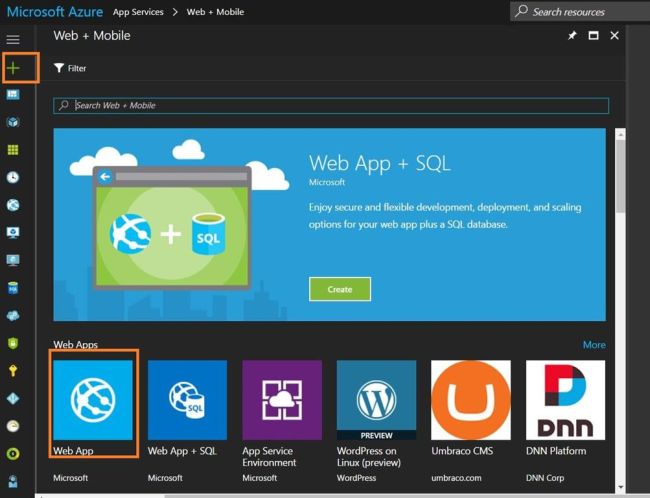Click the Microsoft Azure logo text
This screenshot has height=498, width=650.
pos(55,12)
